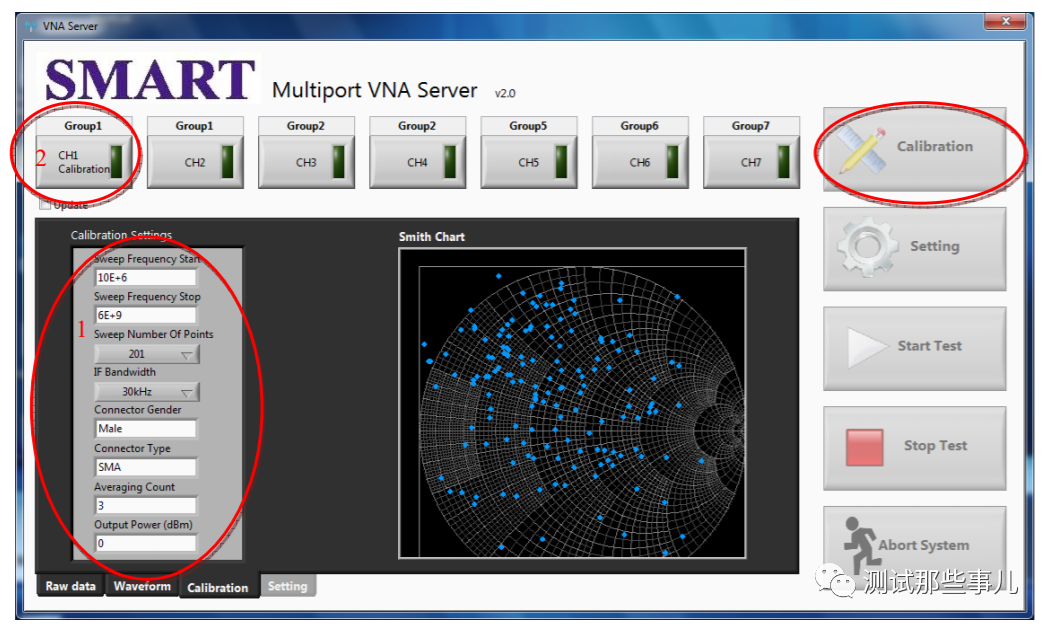Open the Sweep Number Of Points dropdown
The width and height of the screenshot is (1053, 629).
146,354
